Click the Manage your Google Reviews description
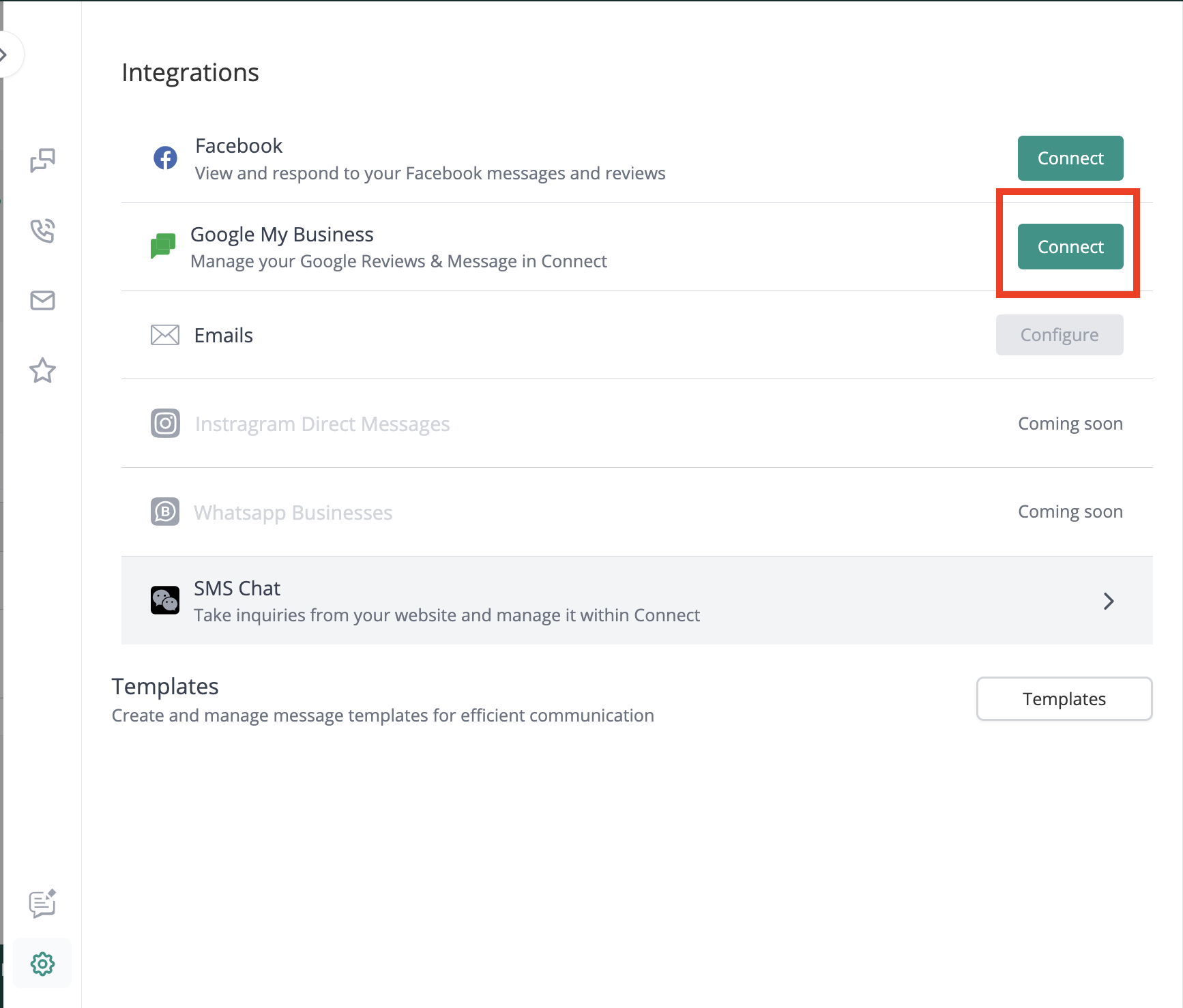Viewport: 1183px width, 1008px height. point(398,262)
